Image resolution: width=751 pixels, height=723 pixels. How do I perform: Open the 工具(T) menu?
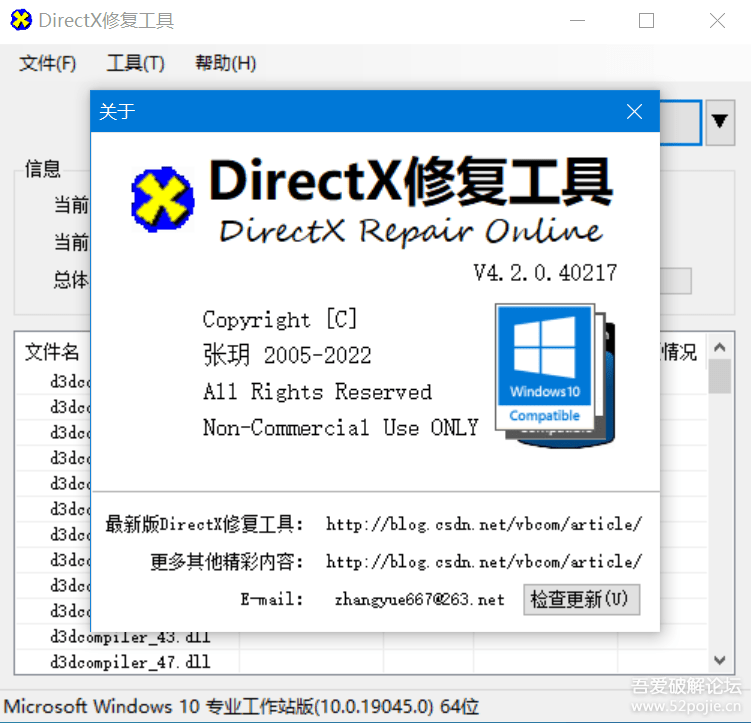(136, 63)
